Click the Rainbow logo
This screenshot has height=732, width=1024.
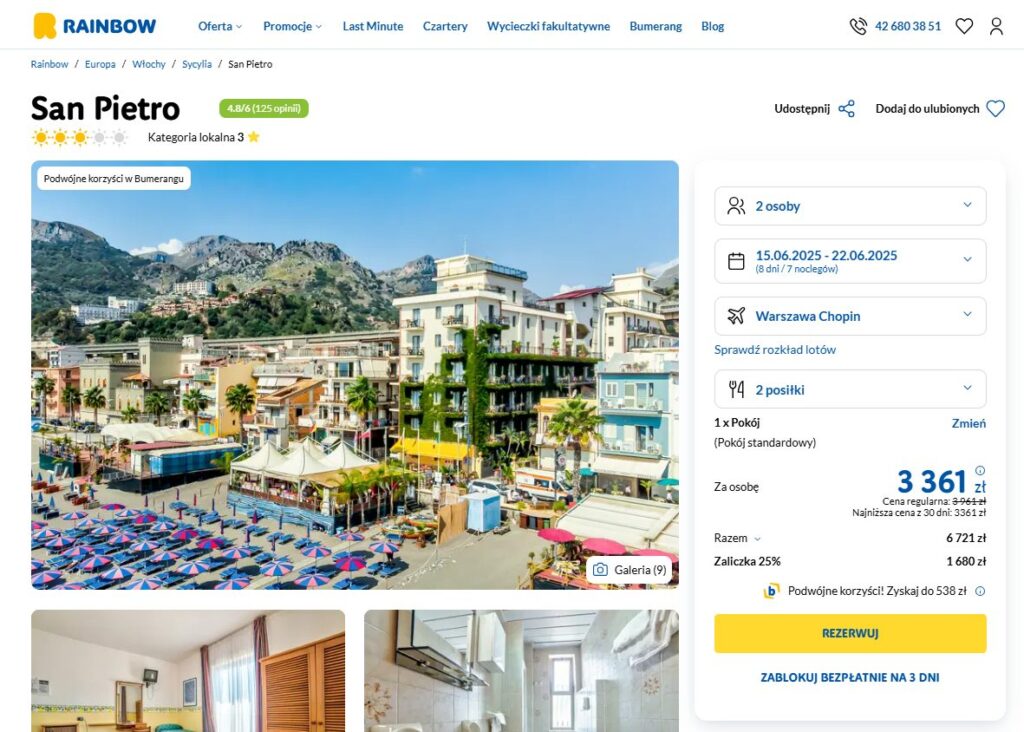tap(95, 26)
